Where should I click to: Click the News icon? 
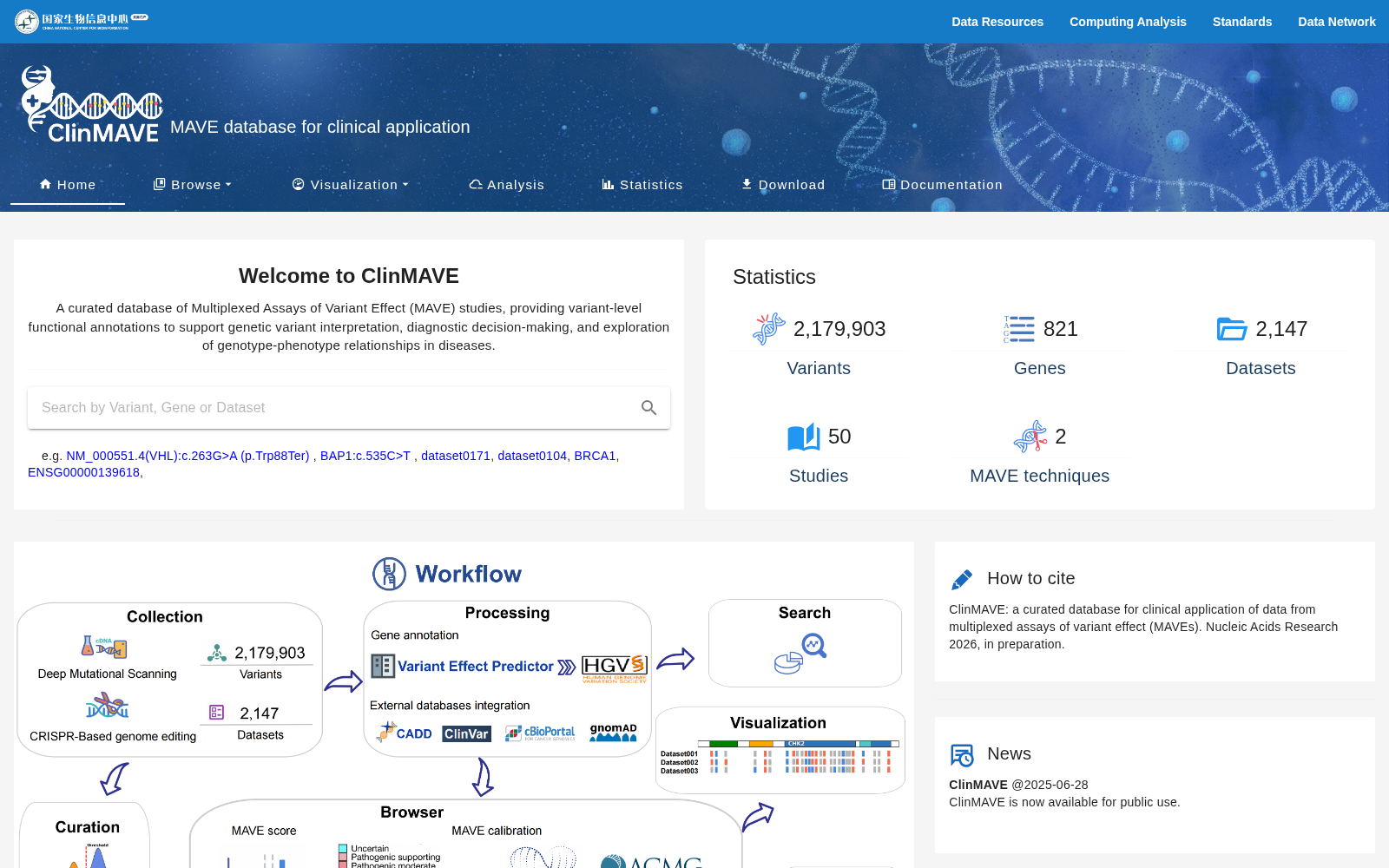click(x=962, y=755)
